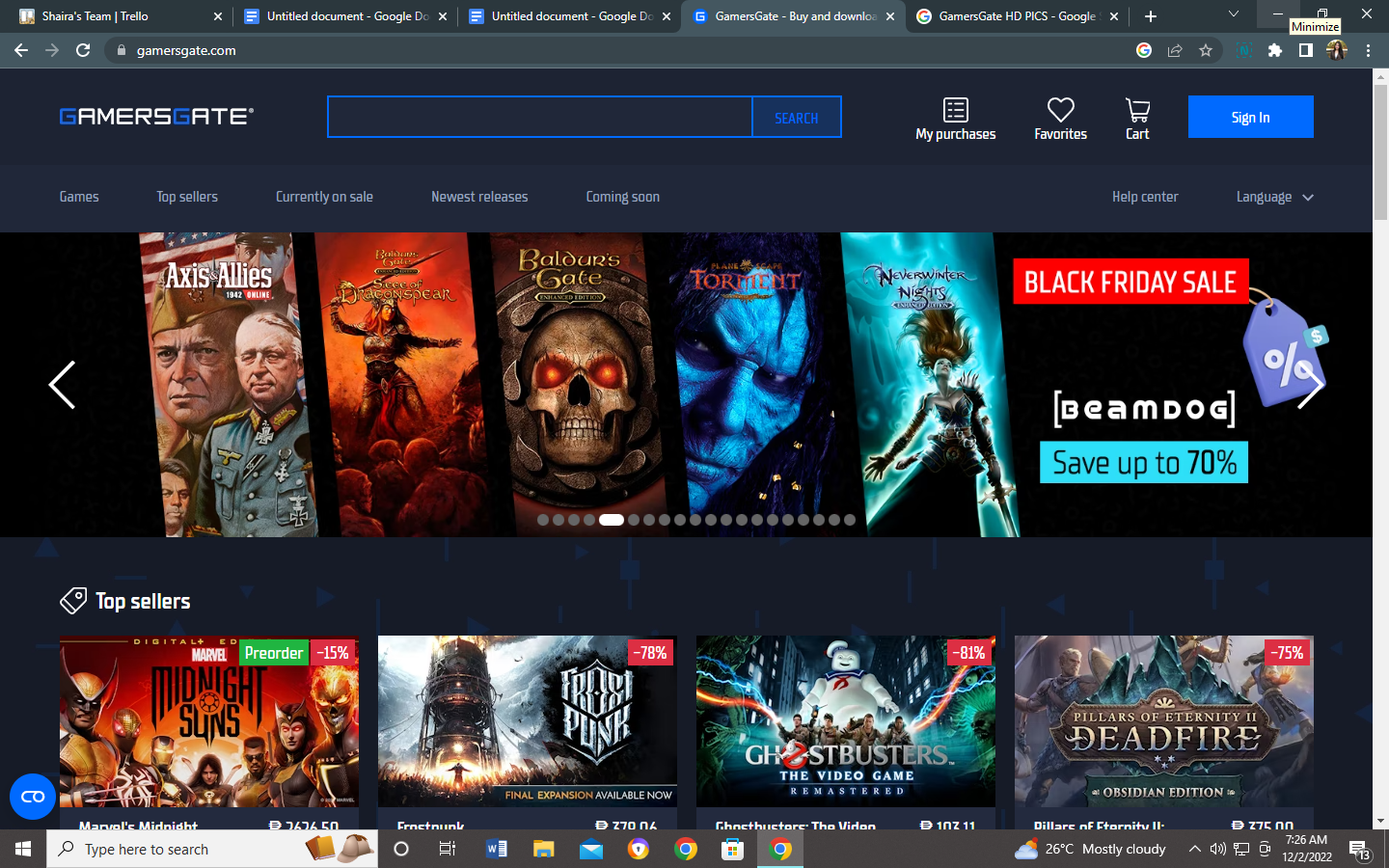Open the tab search dropdown

click(x=1233, y=14)
